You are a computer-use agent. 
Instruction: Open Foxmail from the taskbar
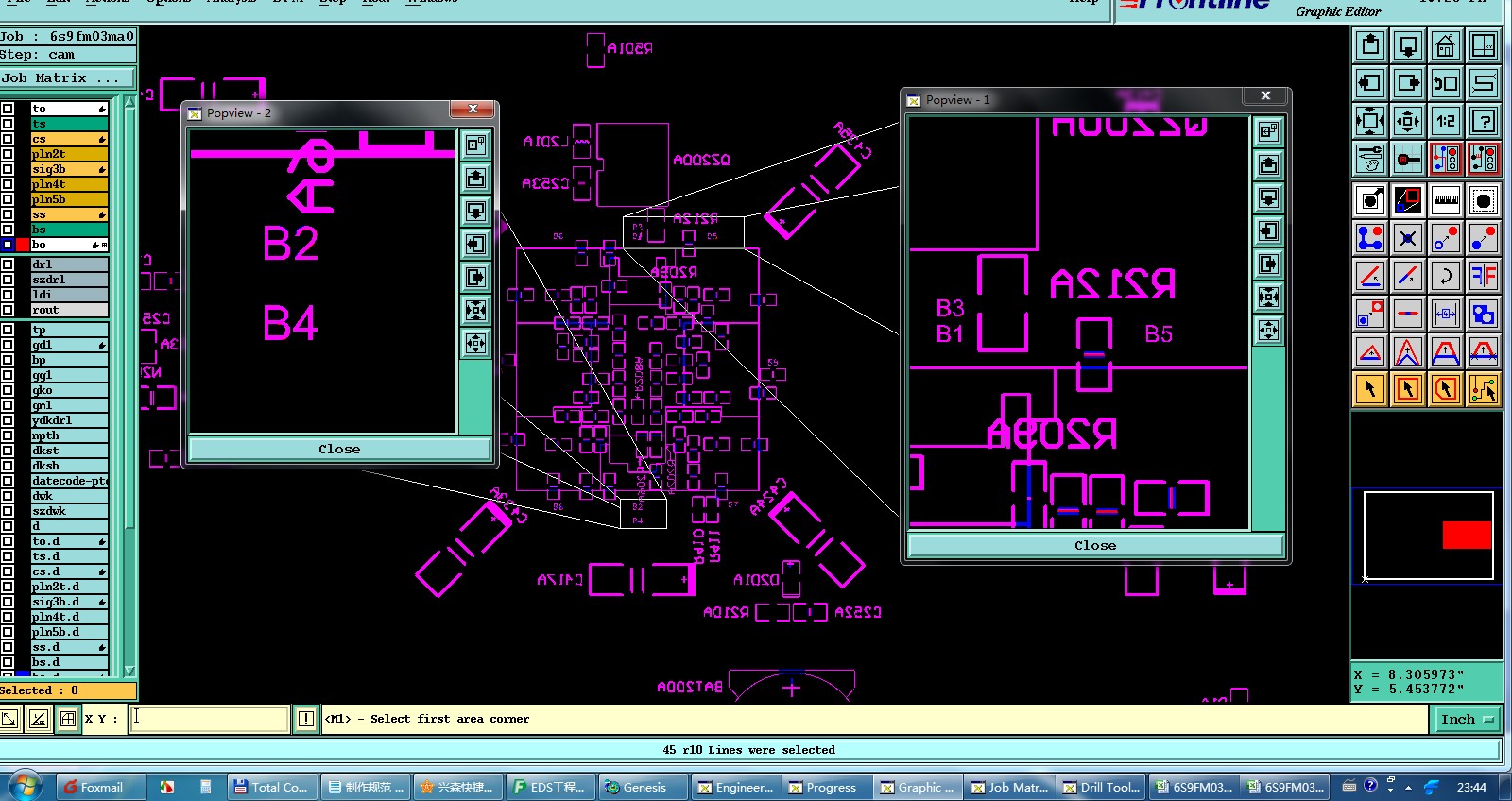101,787
